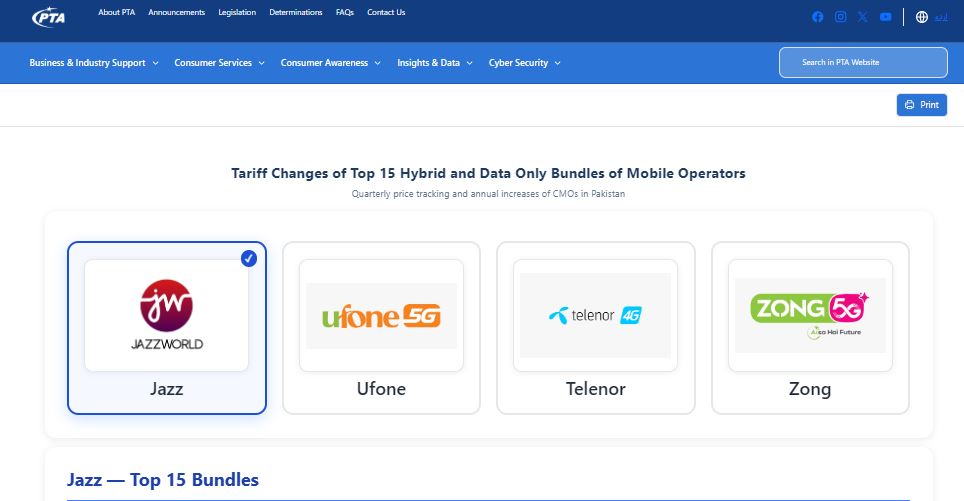Viewport: 964px width, 501px height.
Task: Open FAQs link
Action: 345,12
